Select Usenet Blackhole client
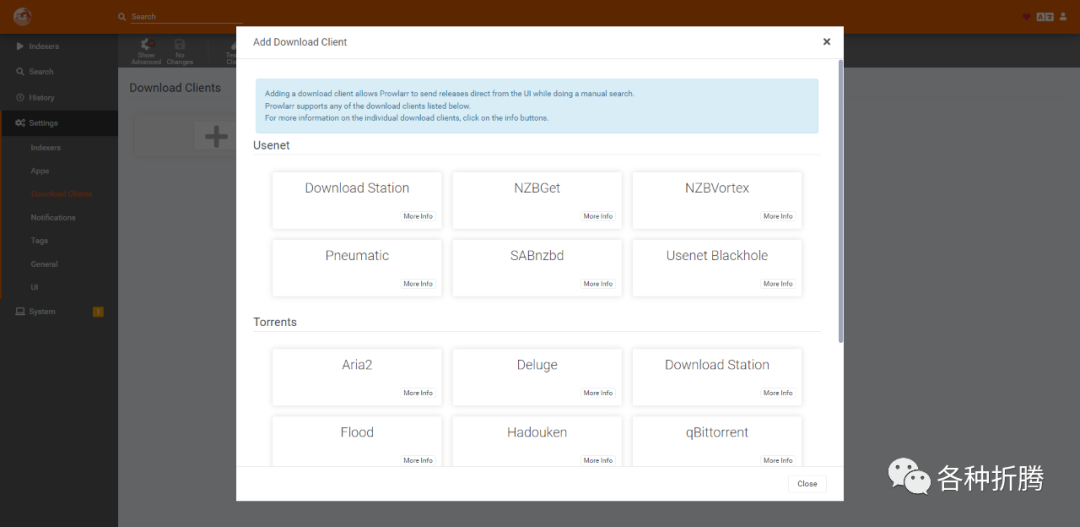This screenshot has height=527, width=1080. pos(717,268)
